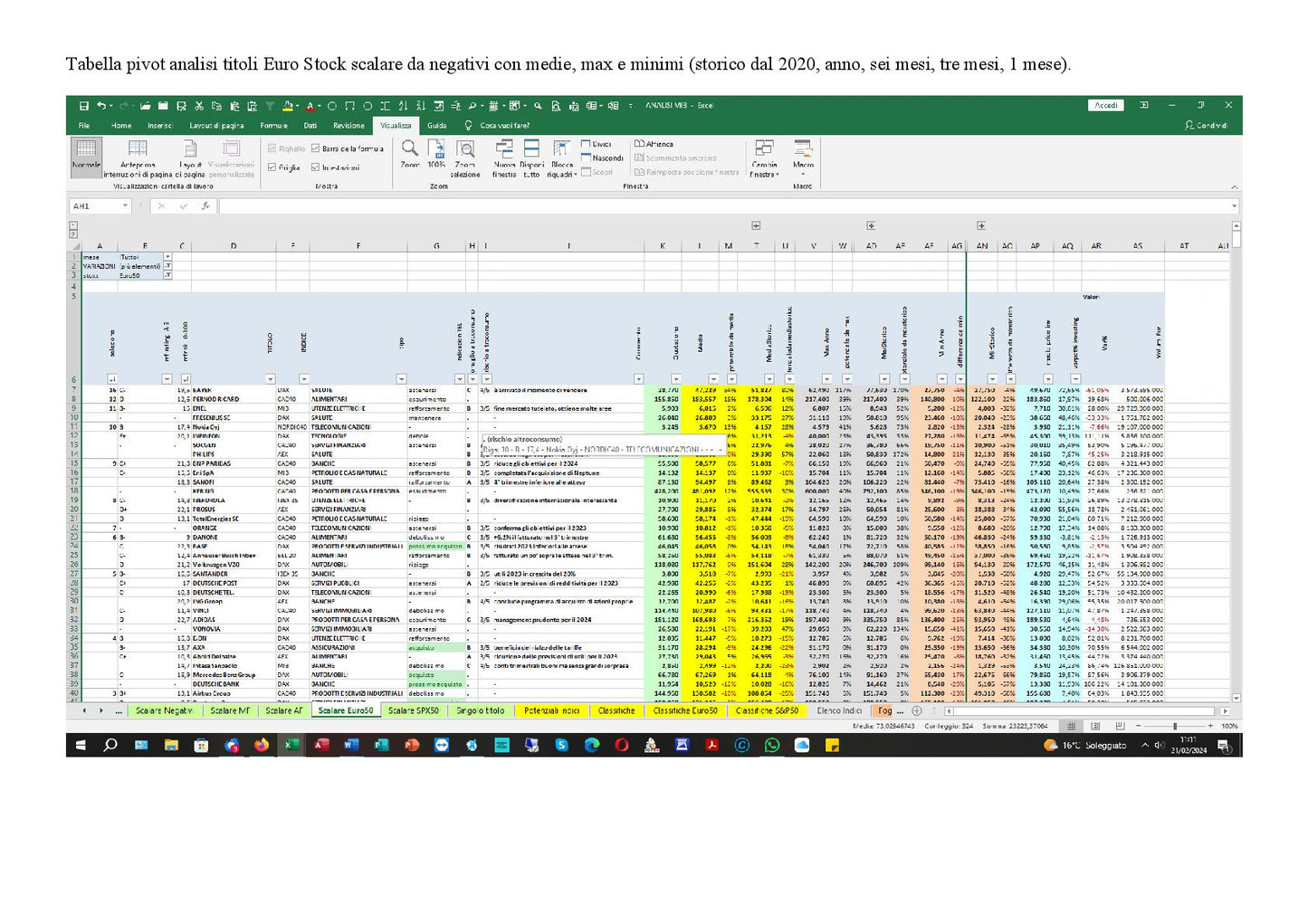Open the Zoom dialog magnifier
The image size is (1308, 924).
(x=410, y=154)
